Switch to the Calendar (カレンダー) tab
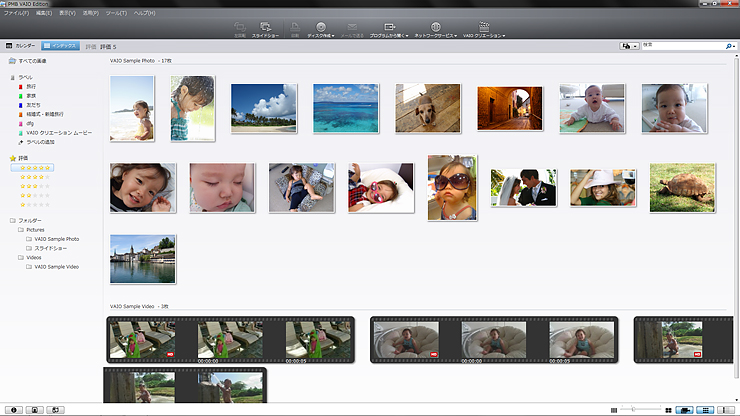Image resolution: width=740 pixels, height=416 pixels. (x=22, y=46)
